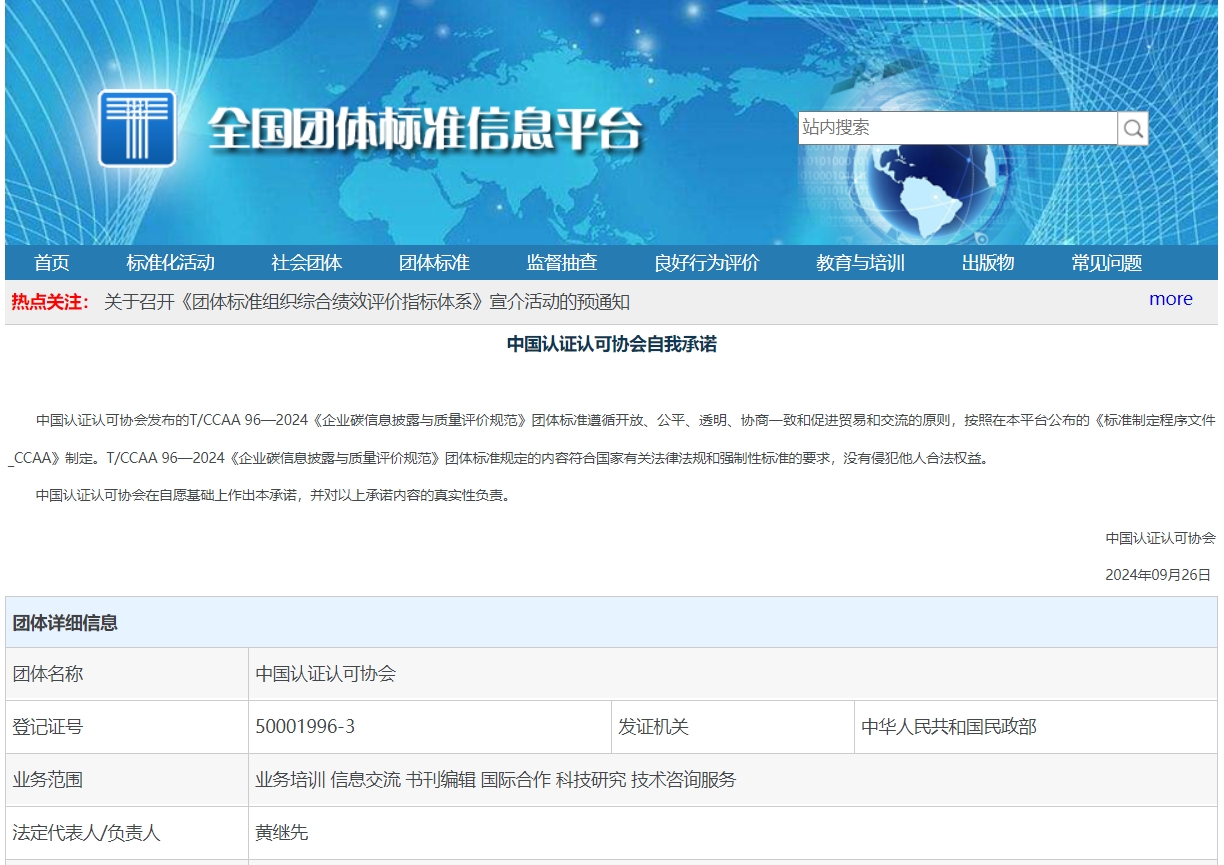Focus the 站内搜索 search field
The height and width of the screenshot is (865, 1224).
956,128
